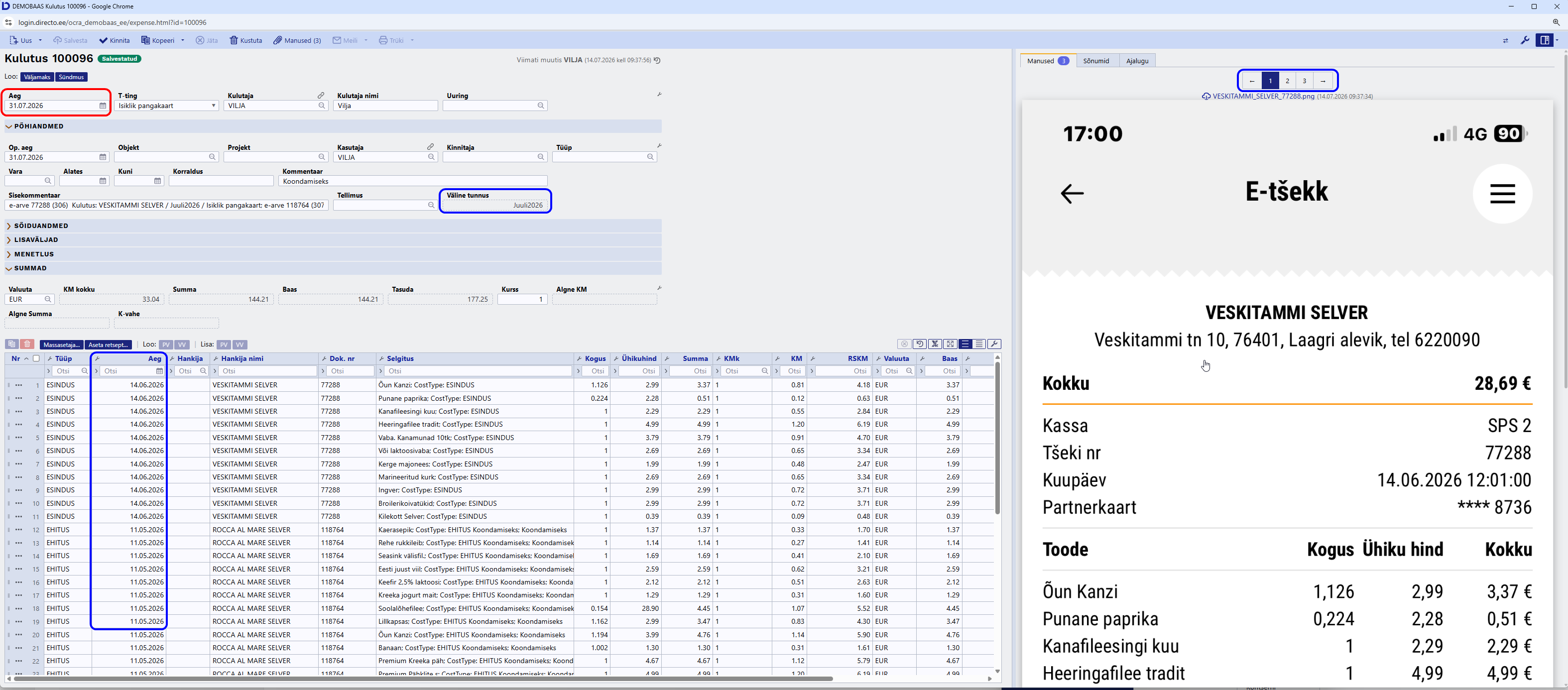Click the Excel export icon above the table
The width and height of the screenshot is (1568, 690).
pyautogui.click(x=935, y=345)
